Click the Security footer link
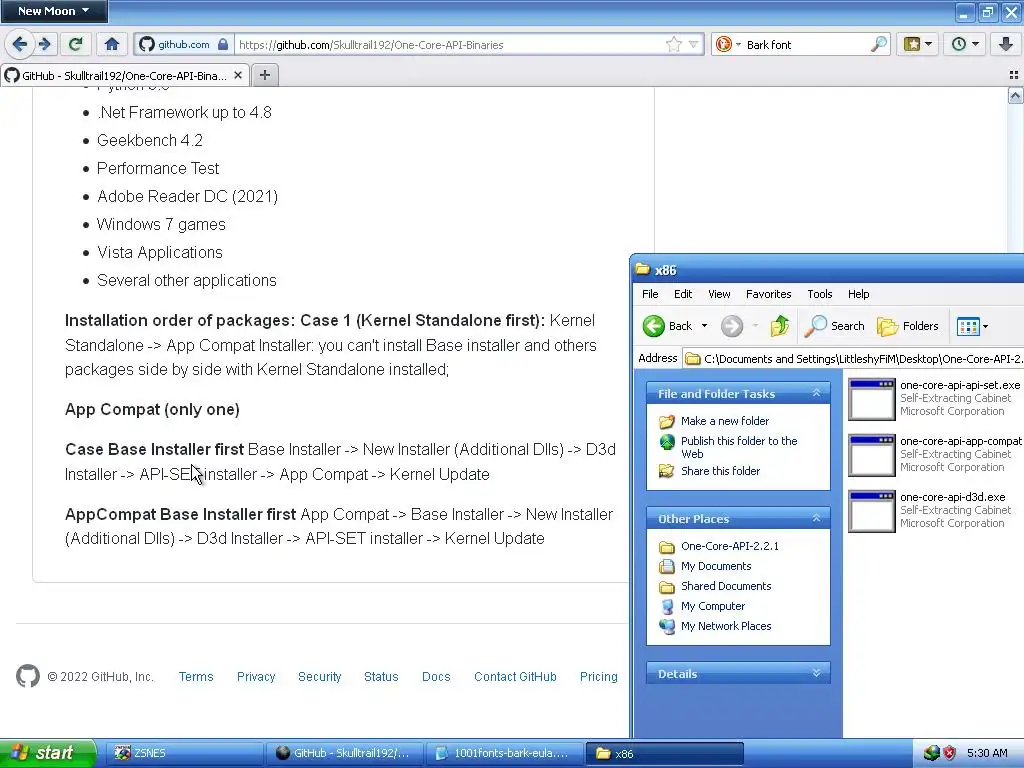This screenshot has width=1024, height=768. 319,677
